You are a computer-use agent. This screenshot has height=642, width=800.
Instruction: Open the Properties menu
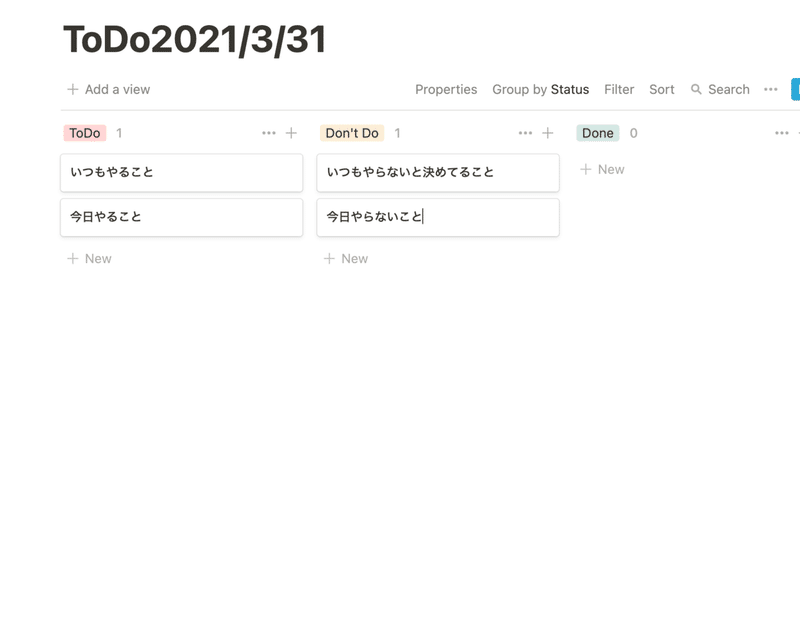[446, 89]
